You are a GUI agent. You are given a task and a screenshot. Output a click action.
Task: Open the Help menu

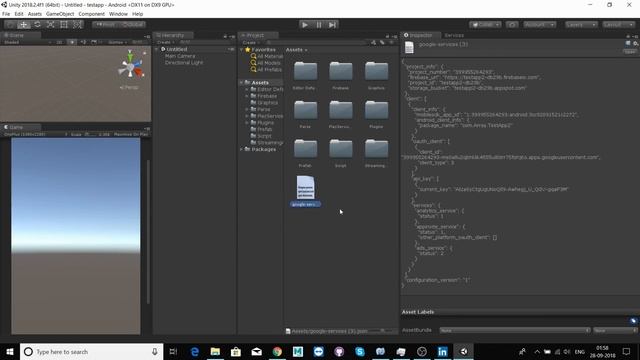138,14
